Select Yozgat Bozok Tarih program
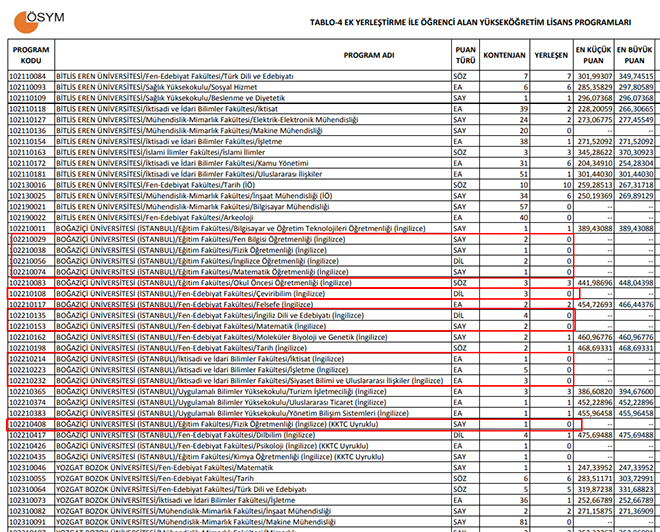 click(154, 479)
